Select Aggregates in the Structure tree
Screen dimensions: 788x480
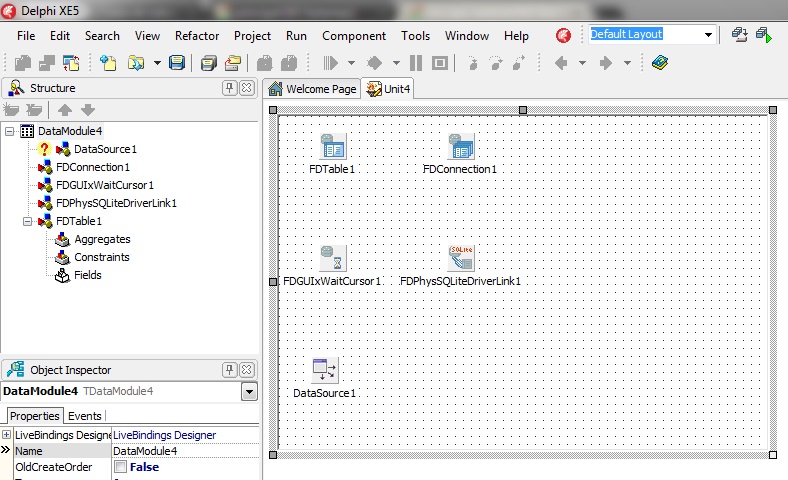[102, 239]
